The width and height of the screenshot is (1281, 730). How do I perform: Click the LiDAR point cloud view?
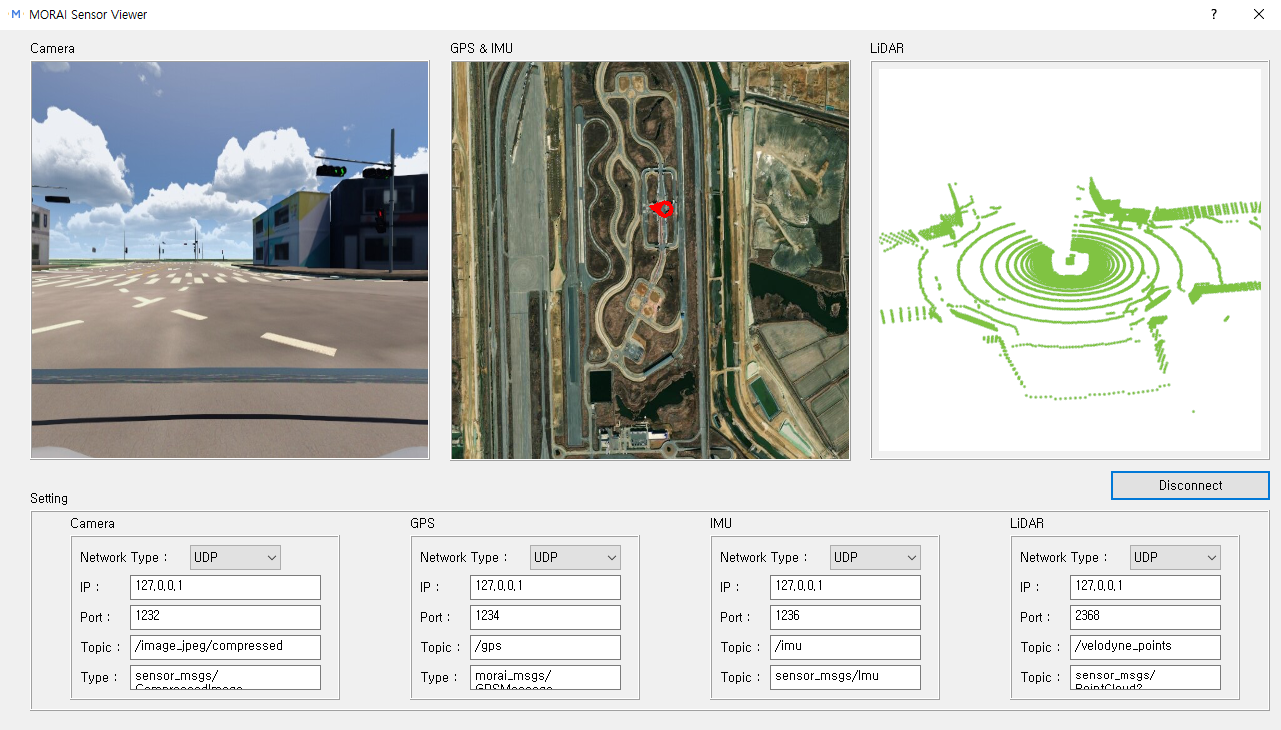(1069, 260)
